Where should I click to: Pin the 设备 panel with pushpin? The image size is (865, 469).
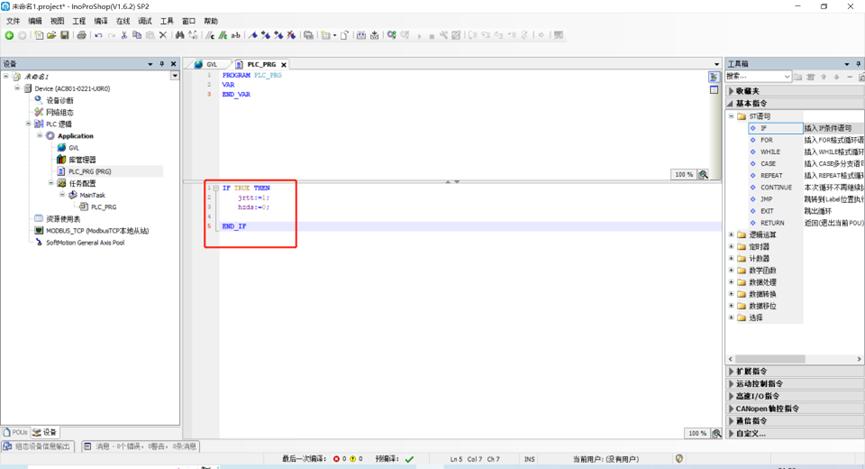[x=161, y=64]
